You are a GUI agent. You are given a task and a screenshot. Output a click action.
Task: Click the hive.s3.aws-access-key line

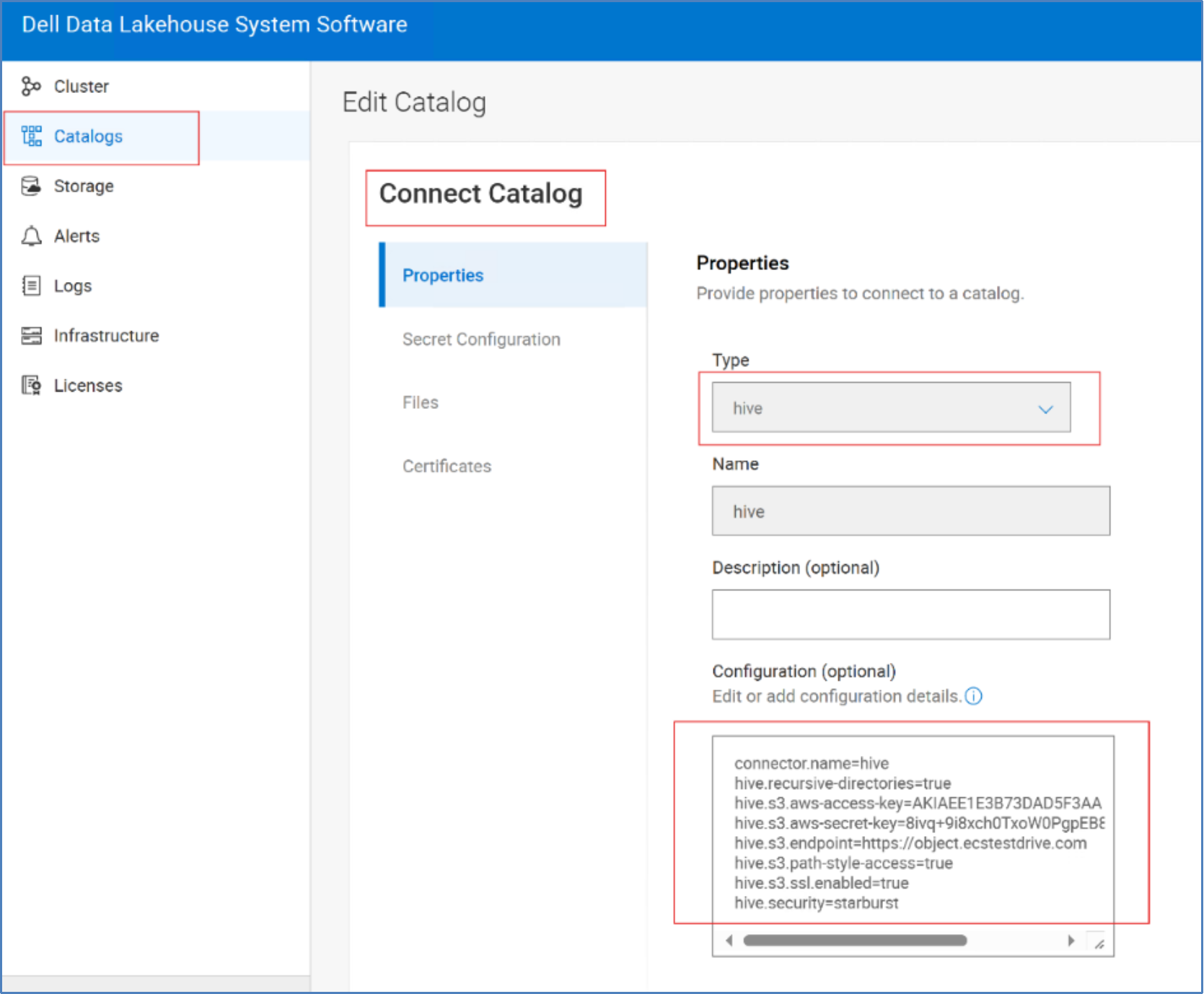click(x=918, y=804)
